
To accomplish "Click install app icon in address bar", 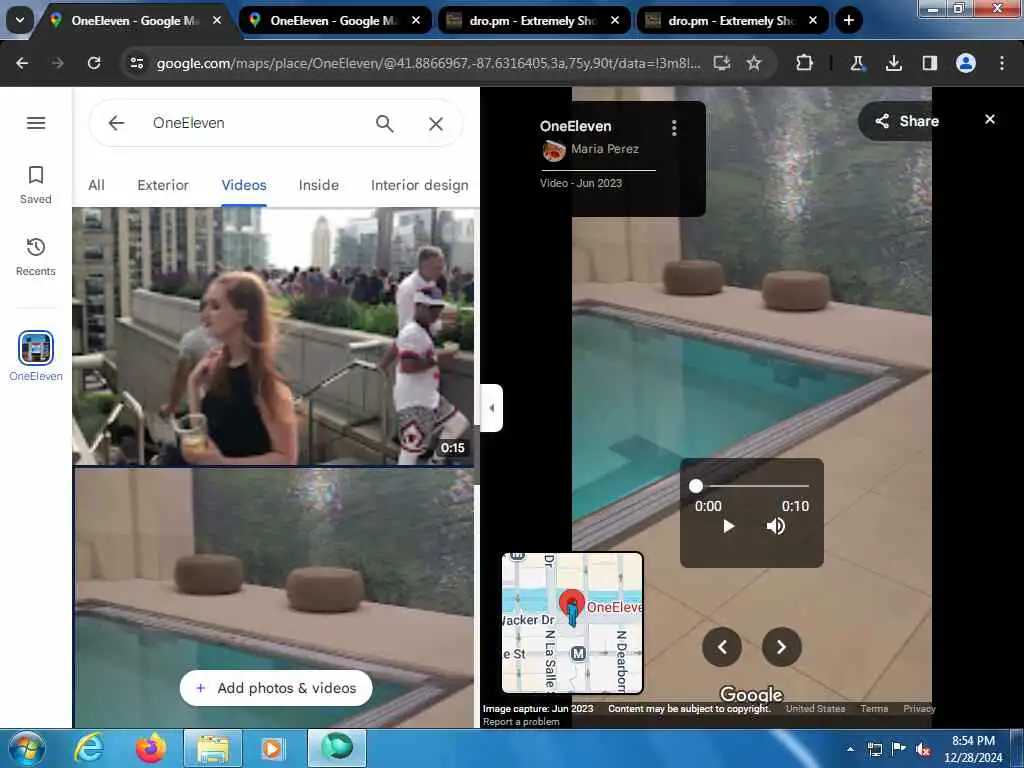I will tap(722, 63).
